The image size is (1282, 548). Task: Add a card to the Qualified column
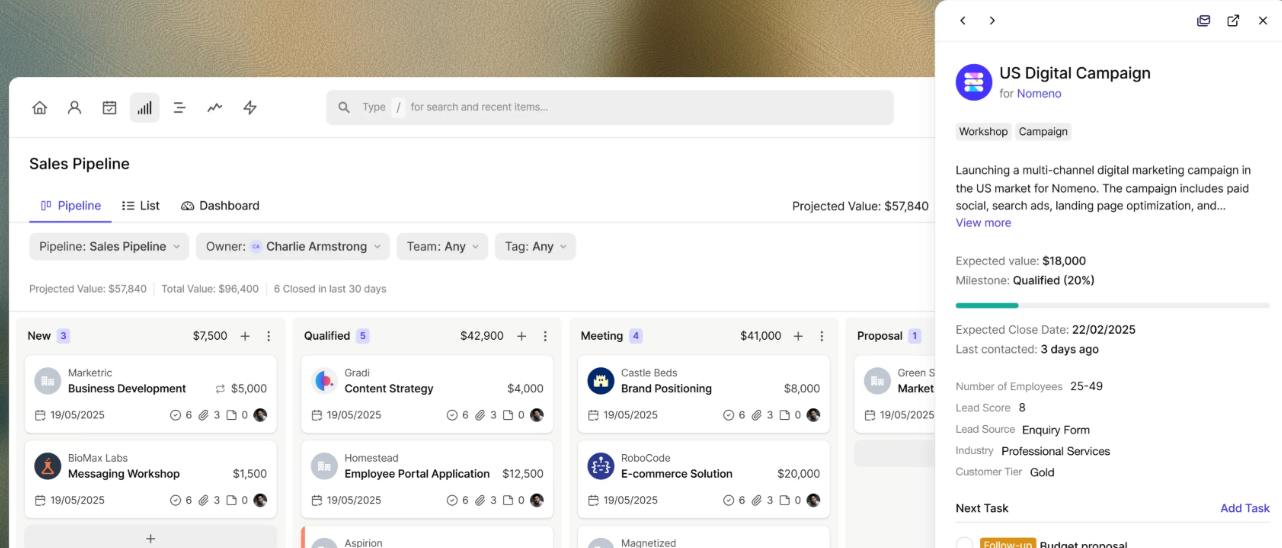[521, 336]
